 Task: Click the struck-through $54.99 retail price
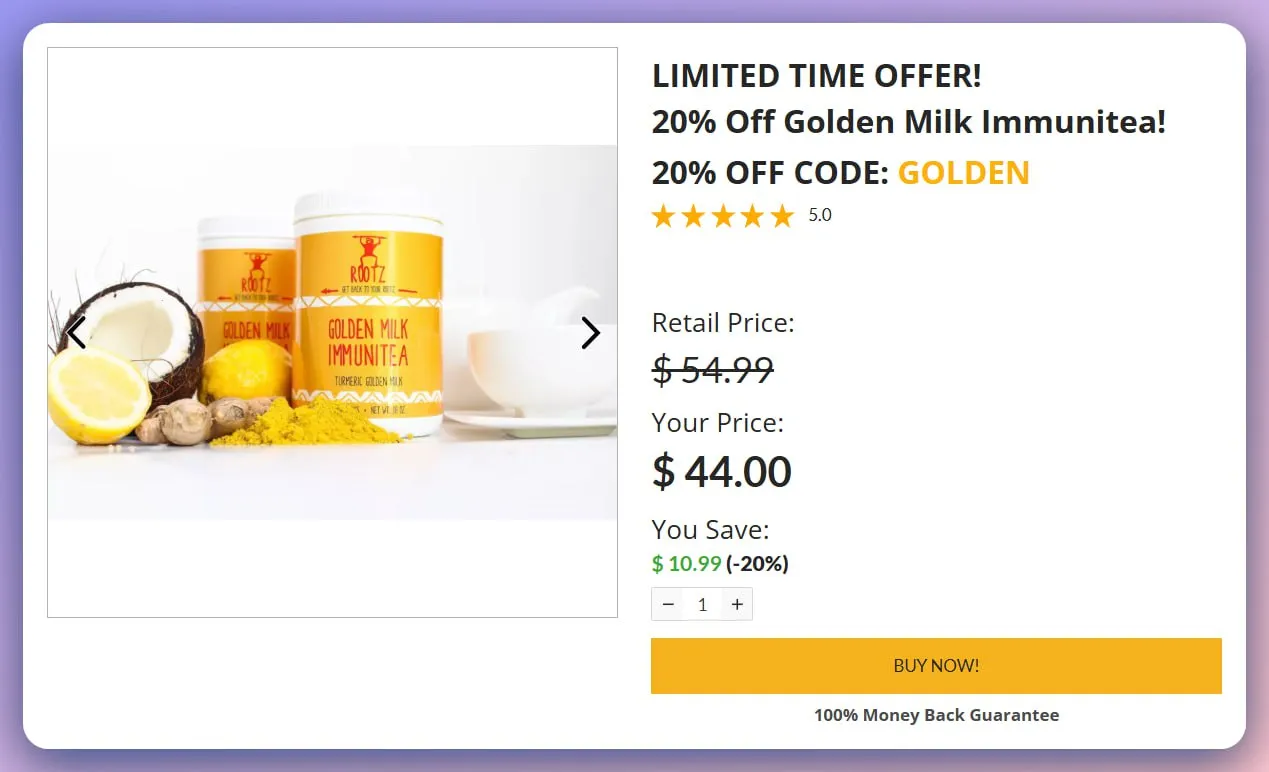tap(713, 370)
